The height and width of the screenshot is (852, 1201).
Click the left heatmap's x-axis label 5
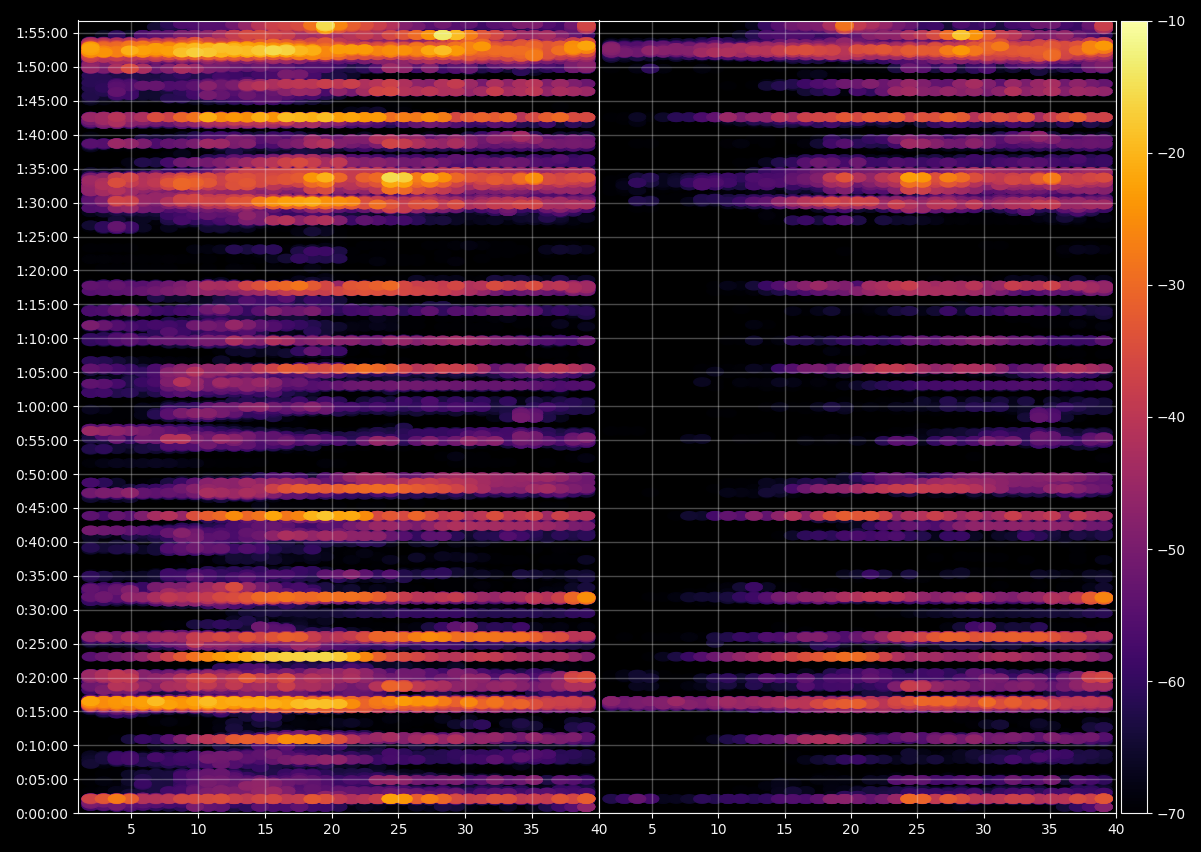coord(131,830)
